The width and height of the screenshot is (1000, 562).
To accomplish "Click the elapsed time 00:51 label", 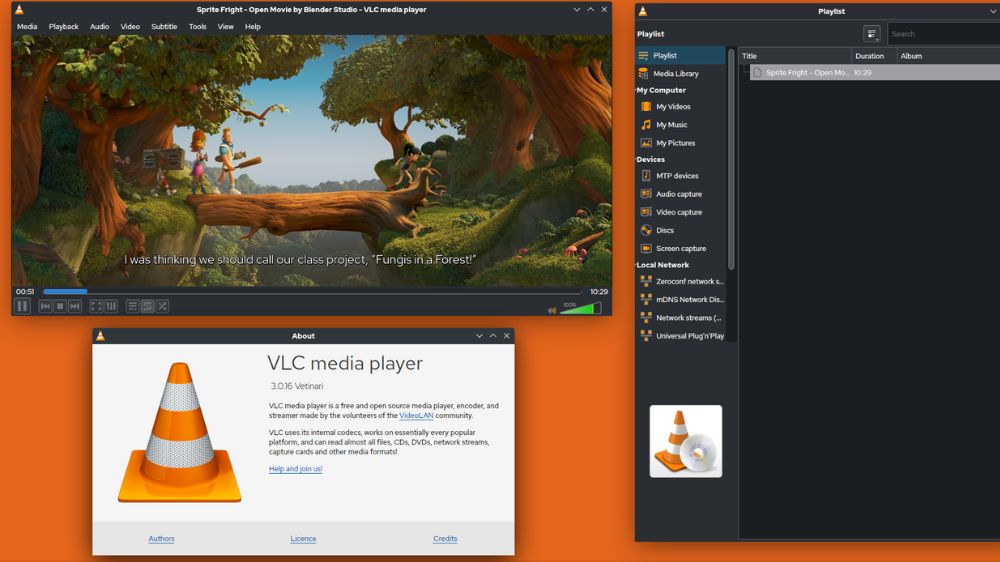I will point(25,292).
